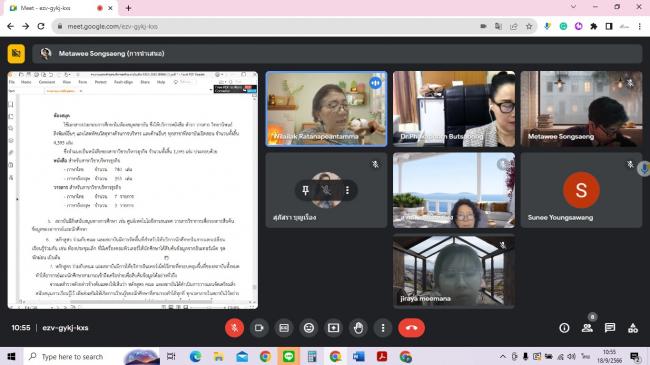Viewport: 650px width, 365px height.
Task: Raise your hand in the meeting
Action: coord(359,328)
